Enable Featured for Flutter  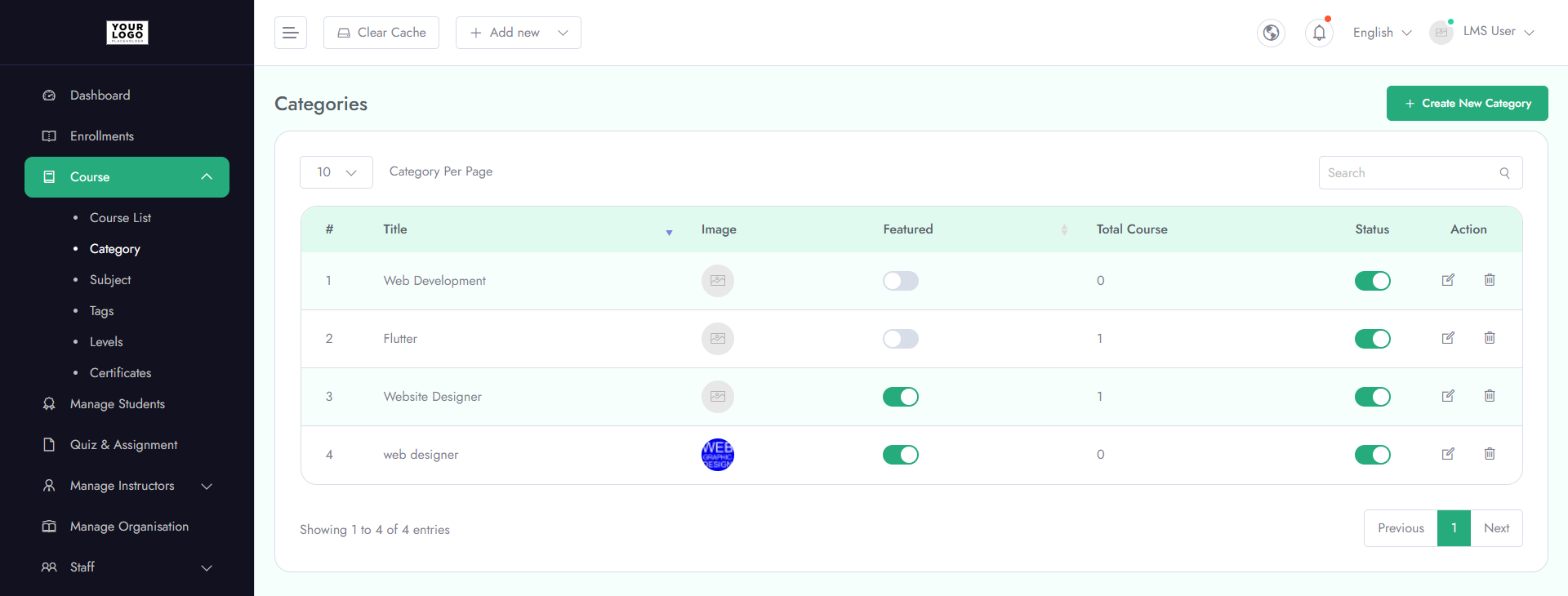(901, 339)
